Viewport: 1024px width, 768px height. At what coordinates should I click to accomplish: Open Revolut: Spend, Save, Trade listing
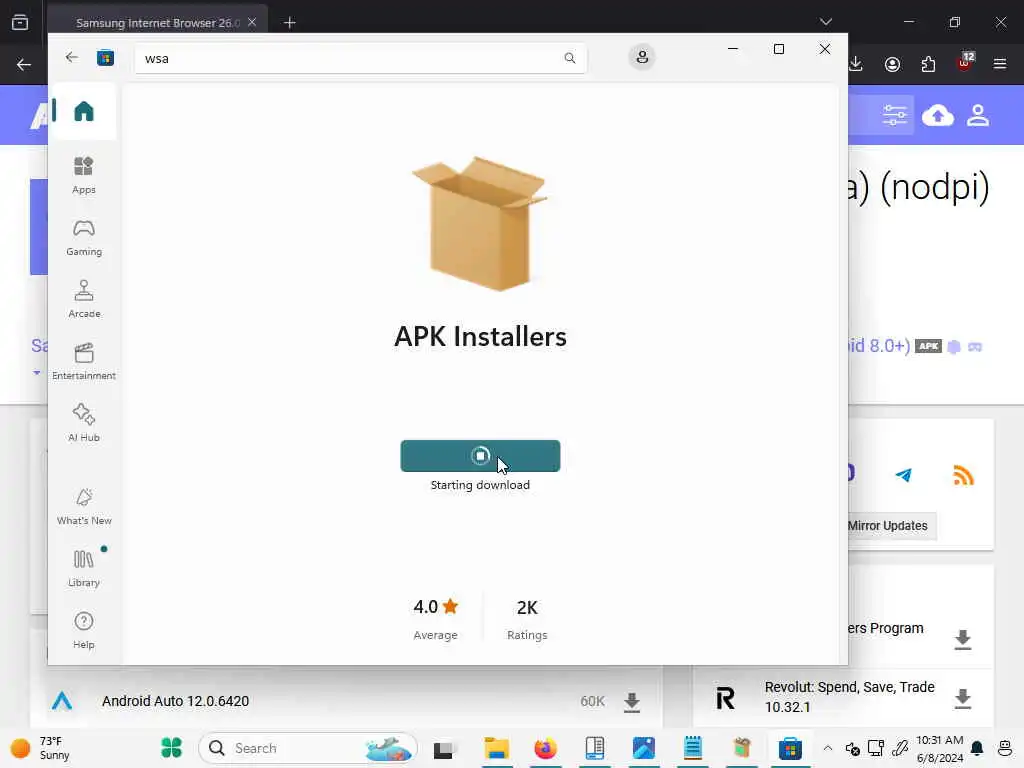[x=849, y=697]
